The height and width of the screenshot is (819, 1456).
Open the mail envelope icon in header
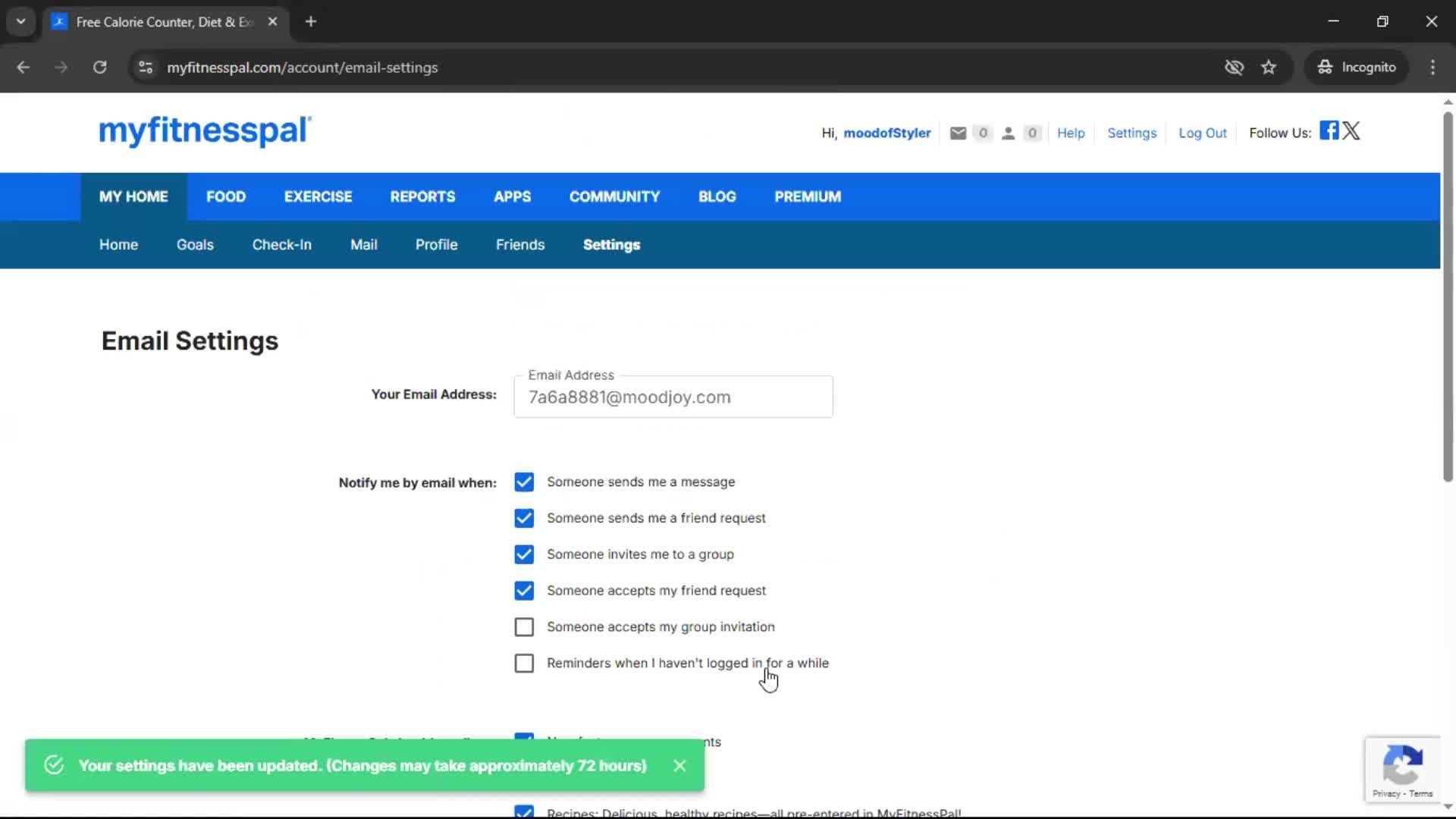tap(958, 133)
